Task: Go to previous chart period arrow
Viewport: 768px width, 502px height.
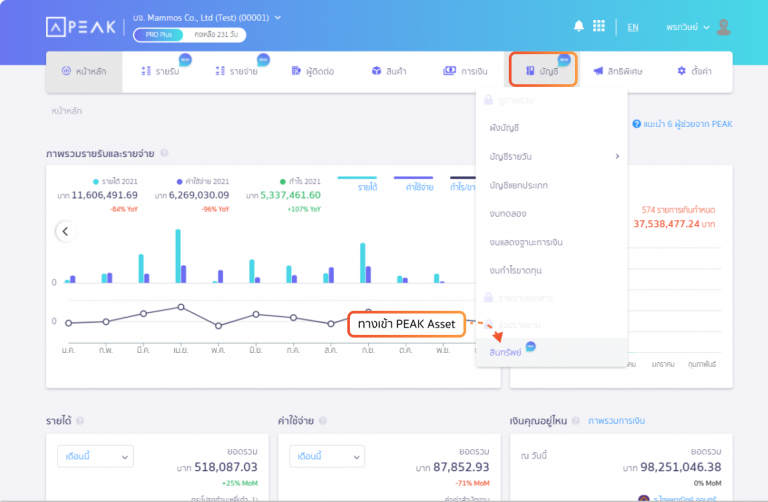Action: (65, 231)
